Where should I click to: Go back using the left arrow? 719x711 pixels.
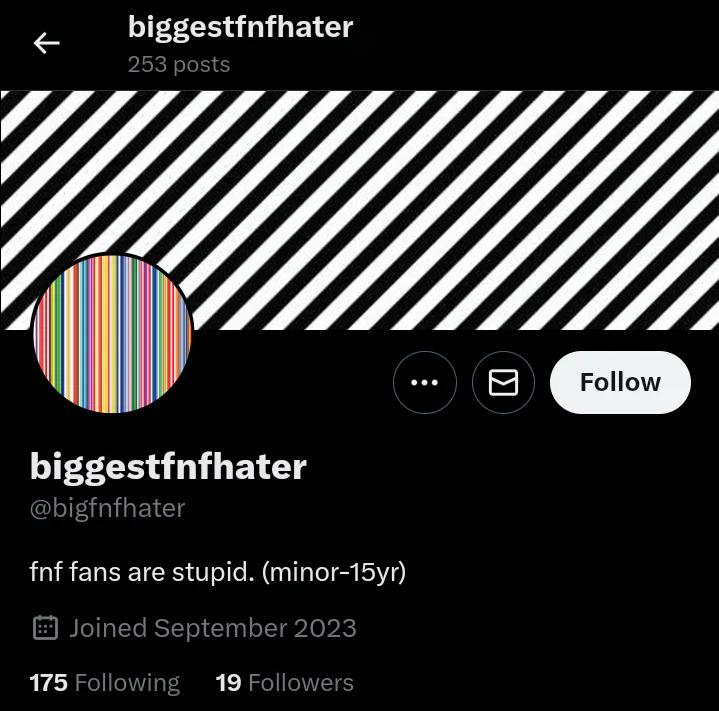[47, 43]
